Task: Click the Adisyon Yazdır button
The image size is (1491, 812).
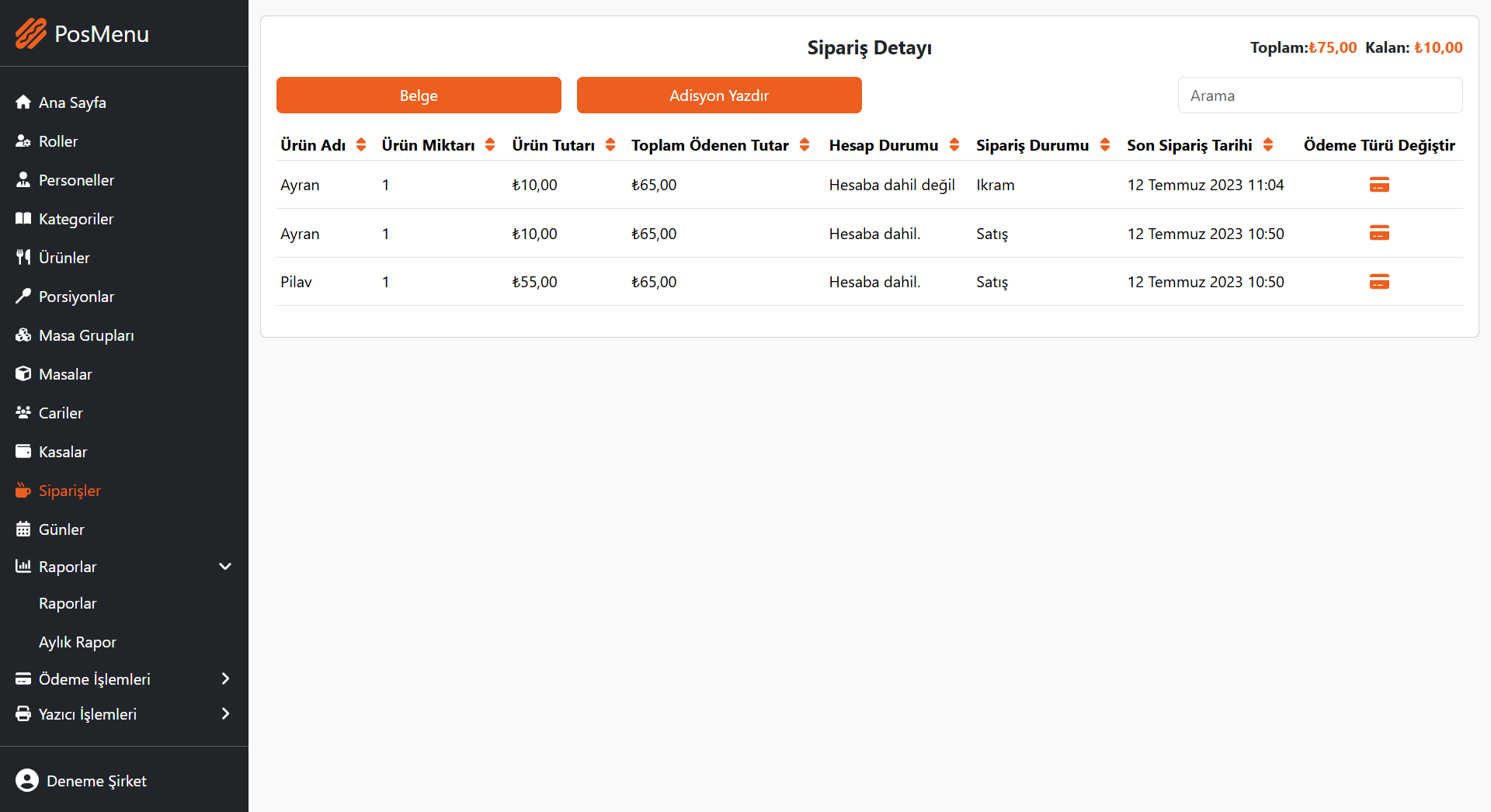Action: [x=719, y=95]
